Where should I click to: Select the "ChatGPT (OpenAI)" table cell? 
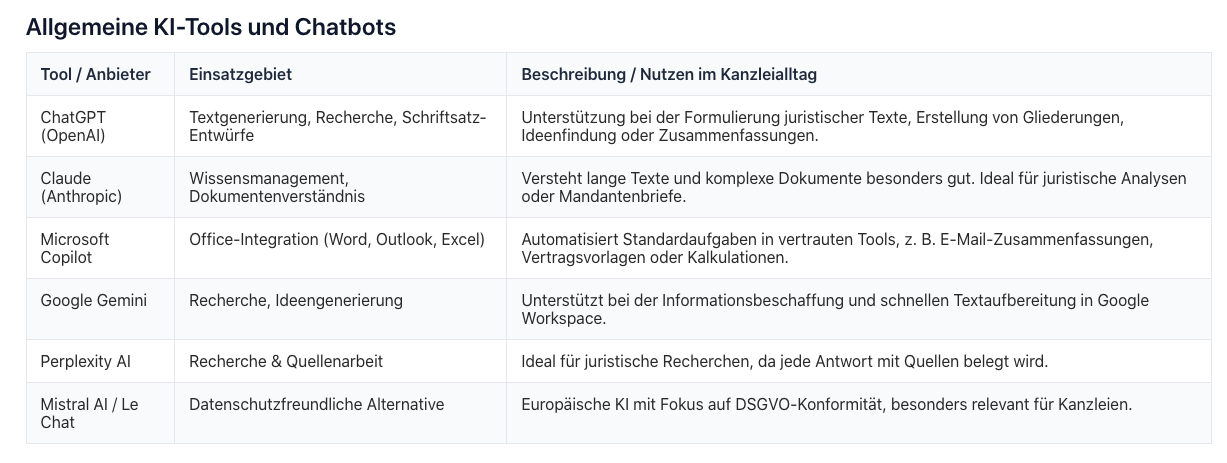click(73, 126)
